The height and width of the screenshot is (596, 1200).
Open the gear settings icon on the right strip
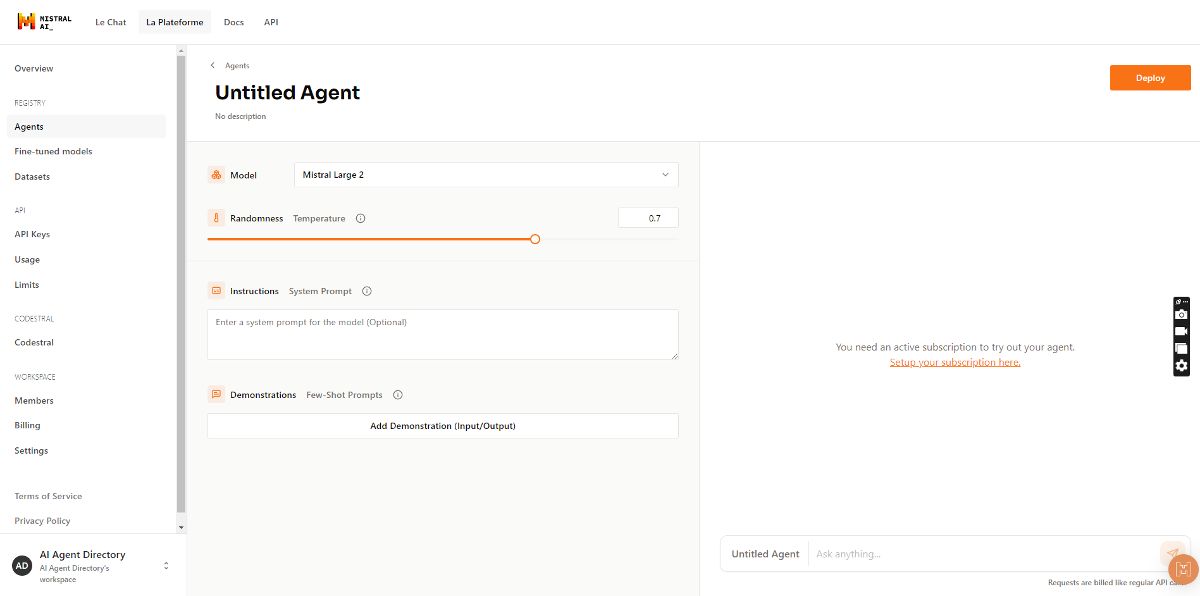coord(1181,366)
